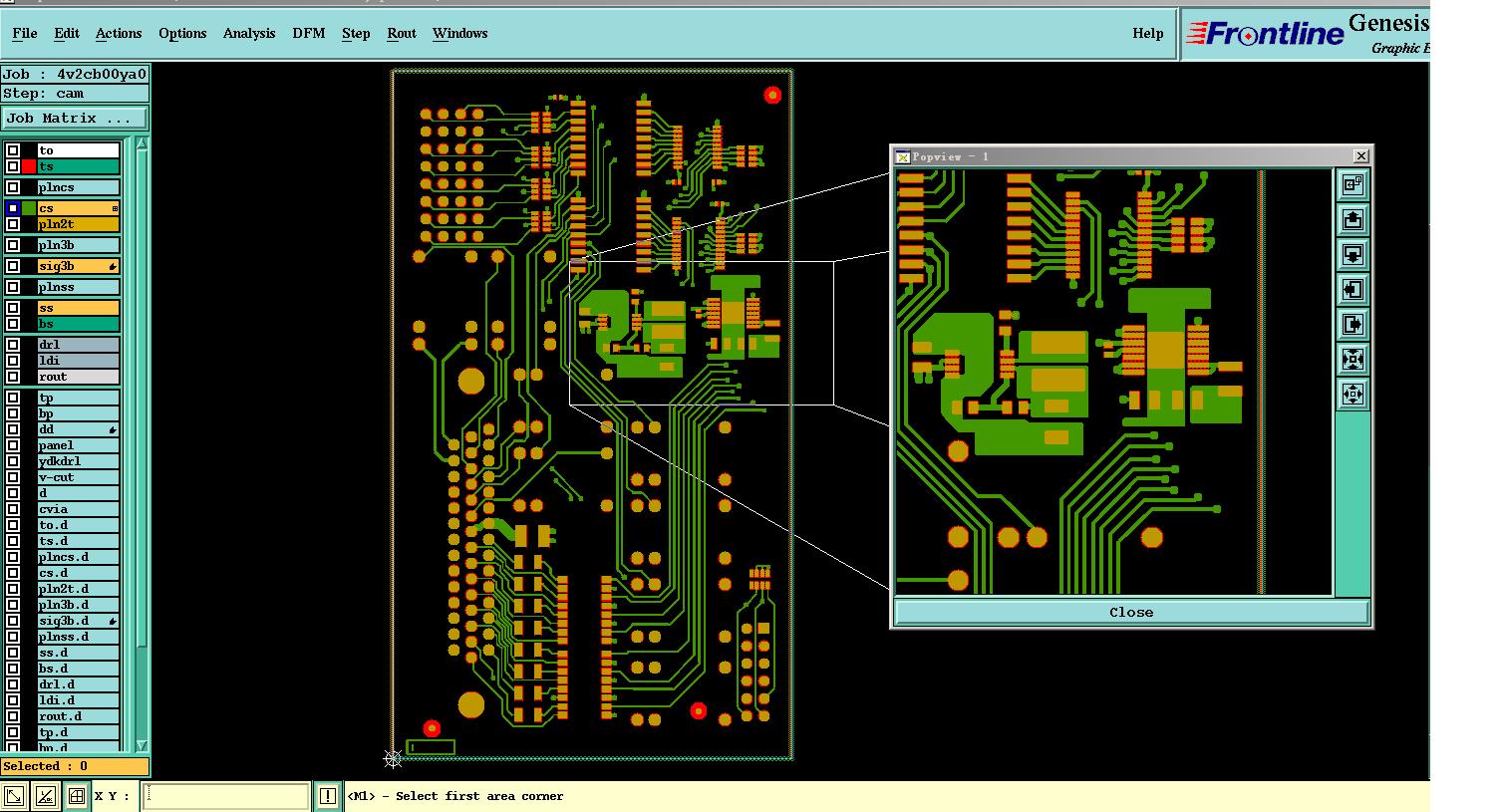This screenshot has height=812, width=1505.
Task: Toggle the display checkbox for layer panel
Action: point(13,445)
